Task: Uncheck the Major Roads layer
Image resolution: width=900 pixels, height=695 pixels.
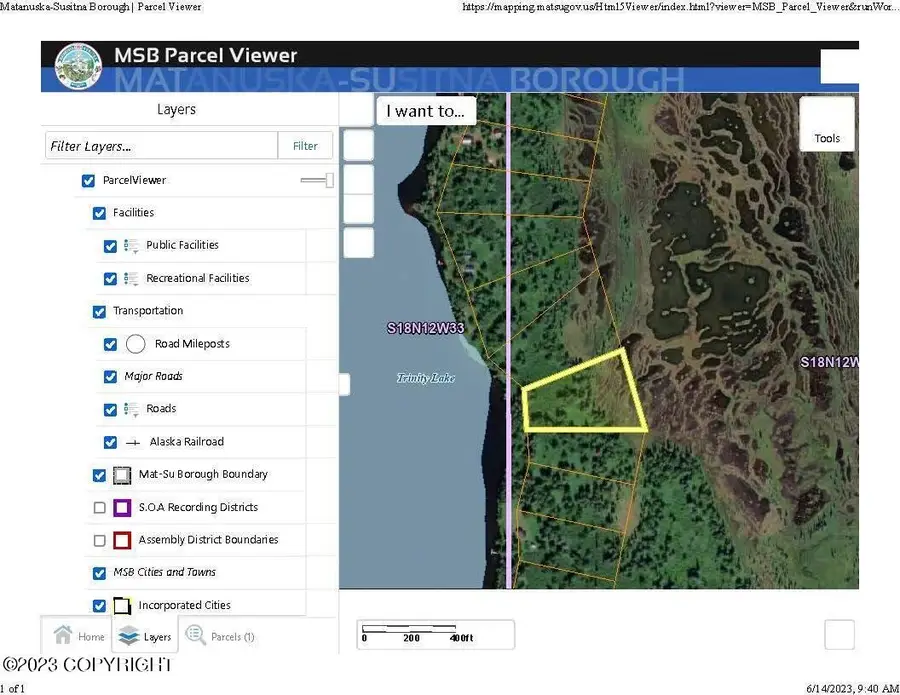Action: click(110, 376)
